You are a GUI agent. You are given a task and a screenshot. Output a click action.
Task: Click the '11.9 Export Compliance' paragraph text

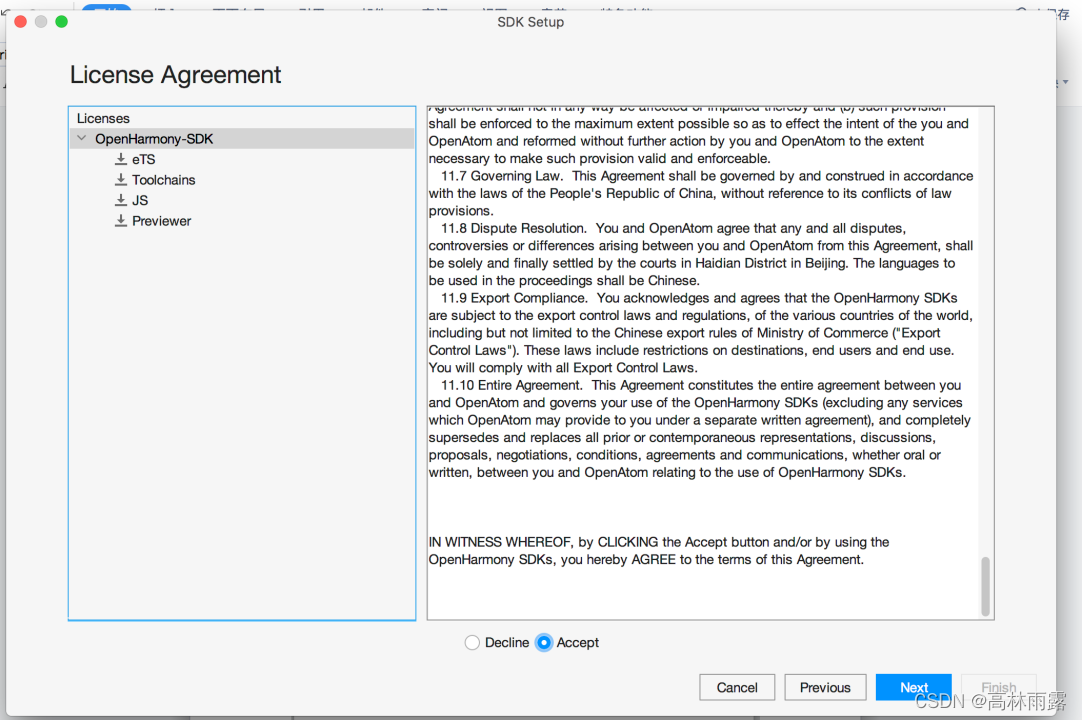point(700,333)
